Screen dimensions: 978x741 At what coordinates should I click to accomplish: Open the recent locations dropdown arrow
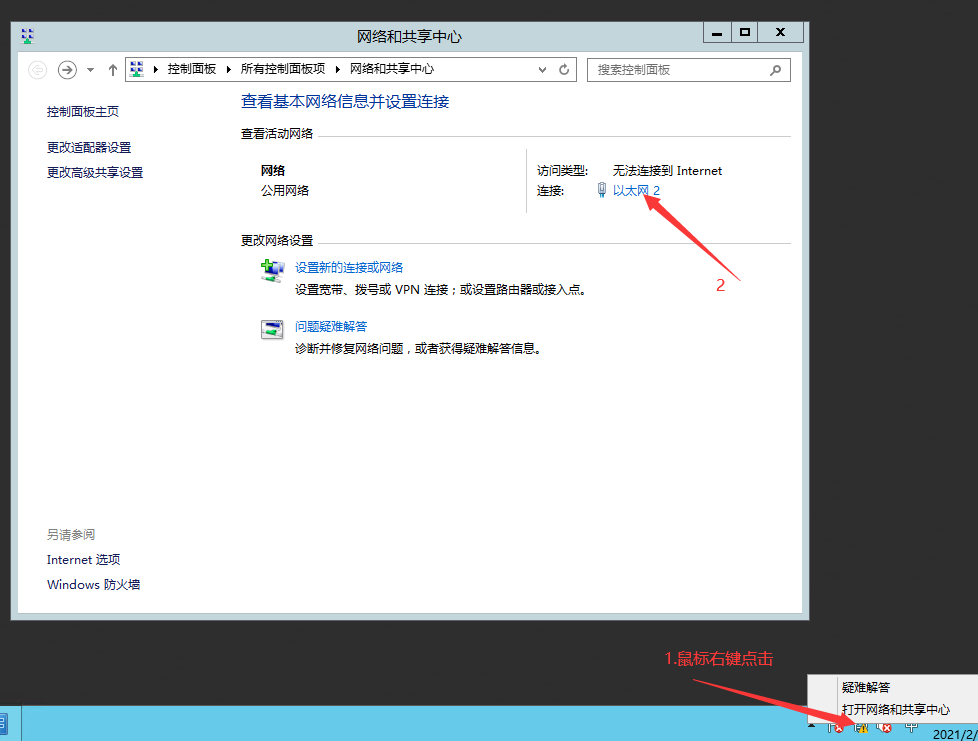pos(90,70)
